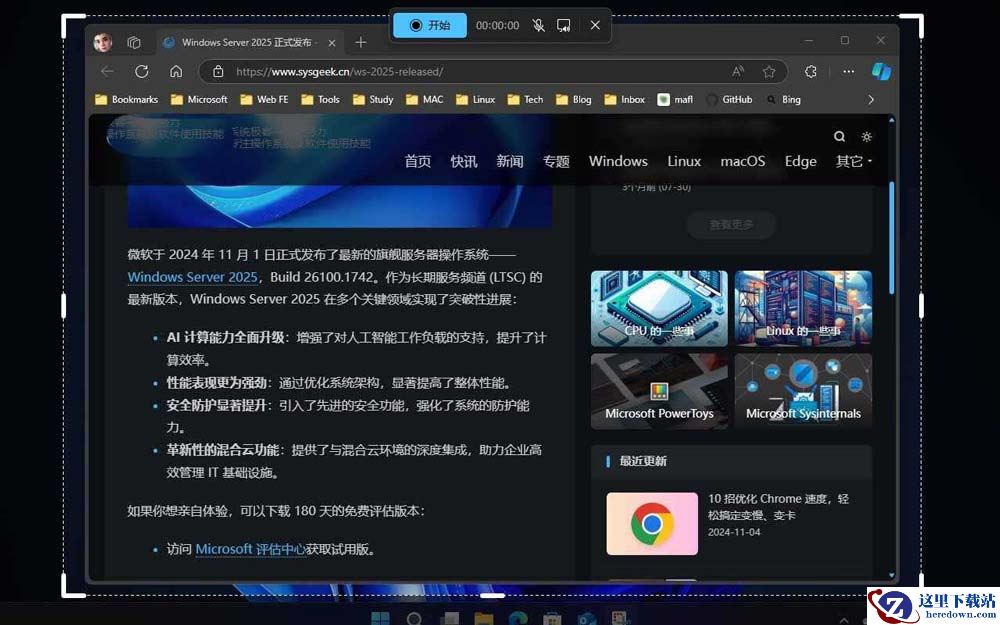Toggle the microphone mute icon in recorder bar
Image resolution: width=1000 pixels, height=625 pixels.
[x=539, y=26]
